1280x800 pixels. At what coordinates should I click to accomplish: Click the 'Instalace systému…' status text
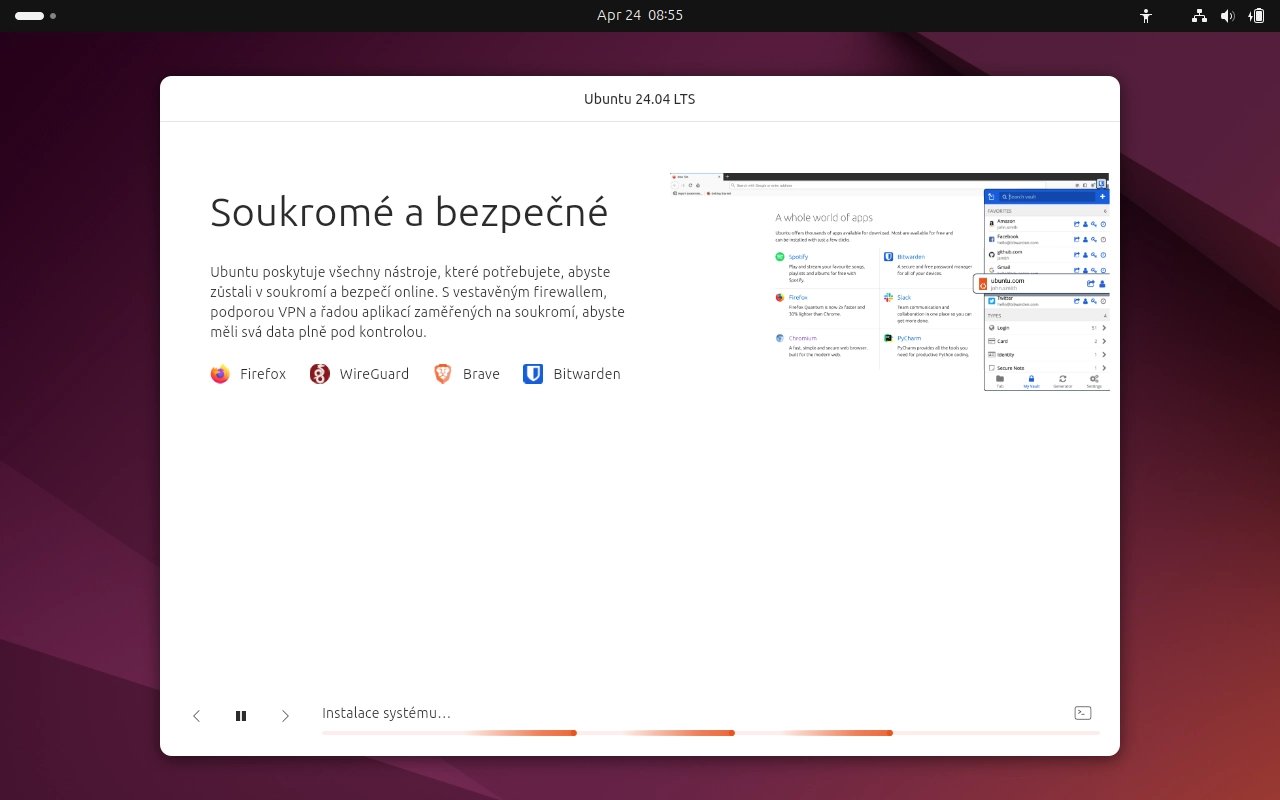(x=386, y=713)
